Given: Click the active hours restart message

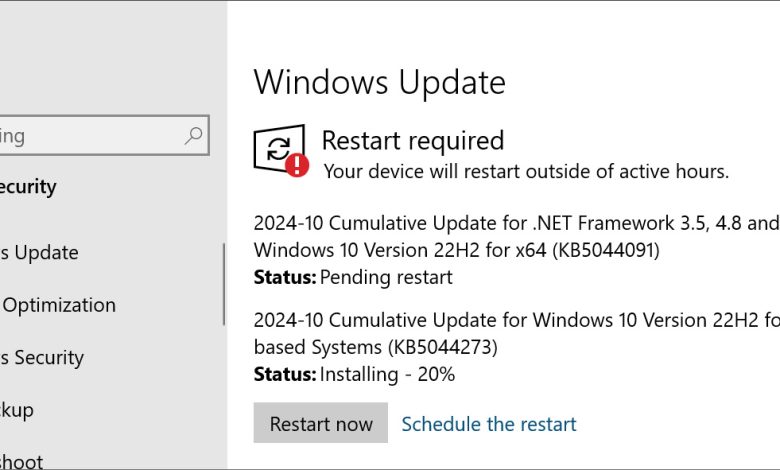Looking at the screenshot, I should pyautogui.click(x=526, y=171).
